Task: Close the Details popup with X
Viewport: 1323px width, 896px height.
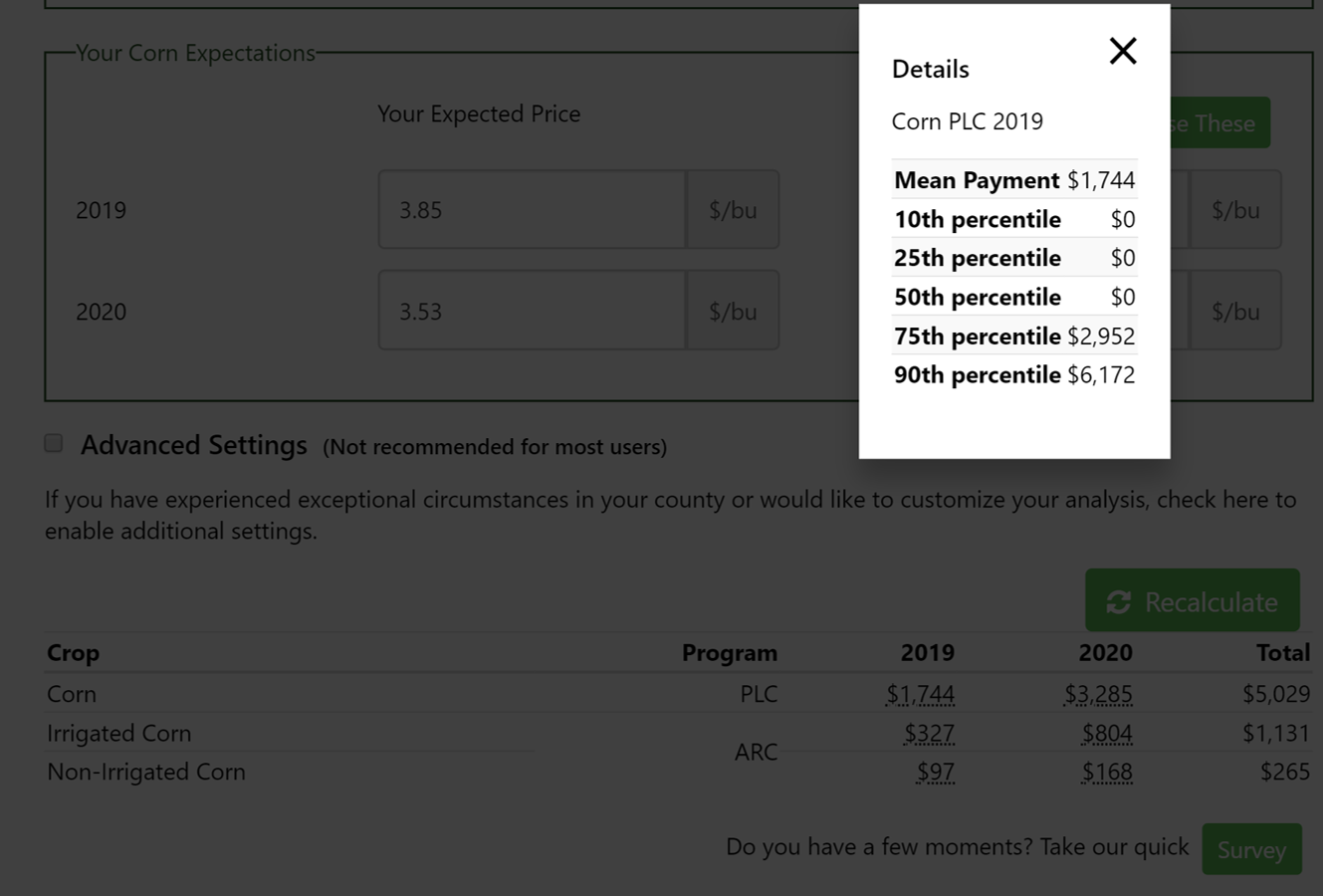Action: click(x=1123, y=51)
